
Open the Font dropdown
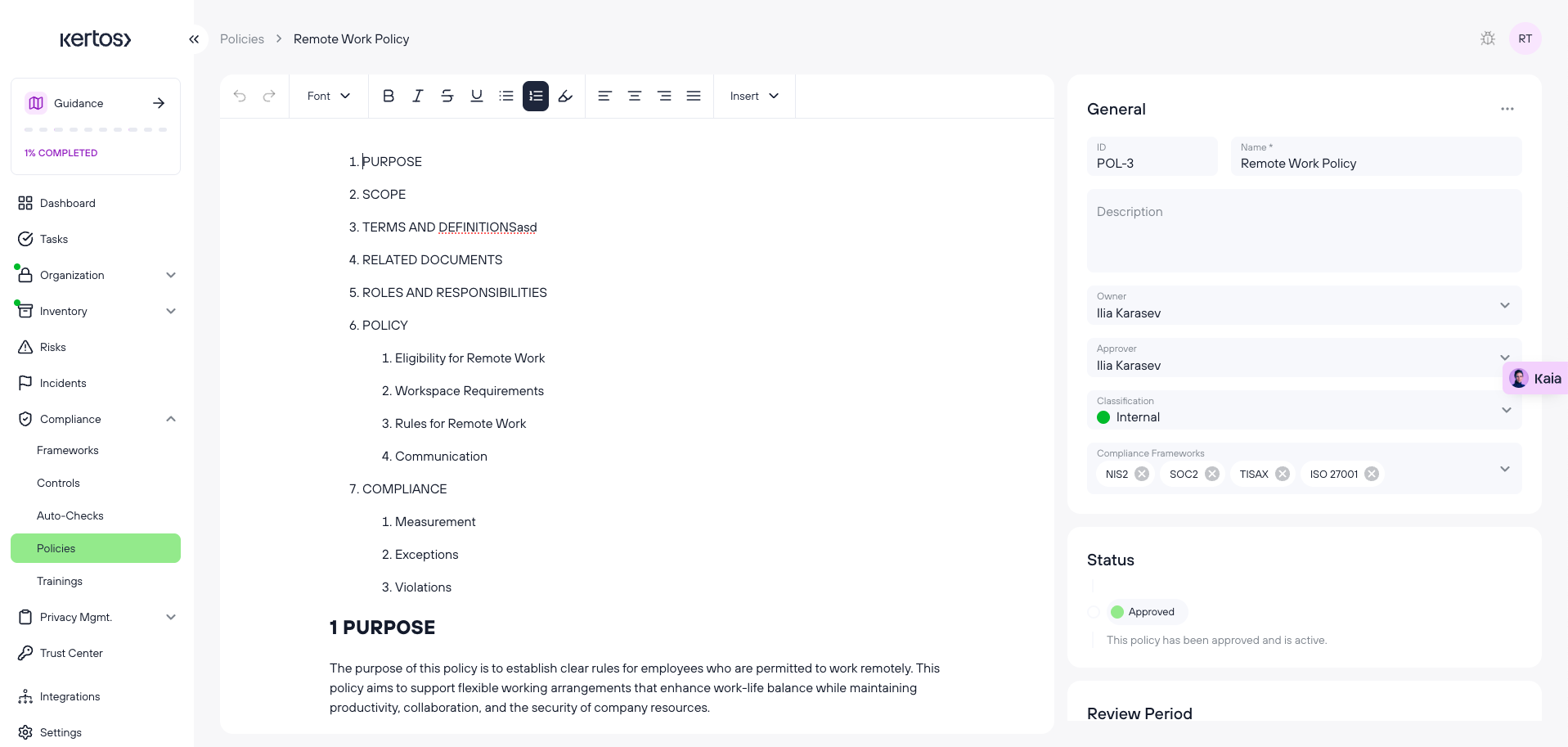pos(328,96)
